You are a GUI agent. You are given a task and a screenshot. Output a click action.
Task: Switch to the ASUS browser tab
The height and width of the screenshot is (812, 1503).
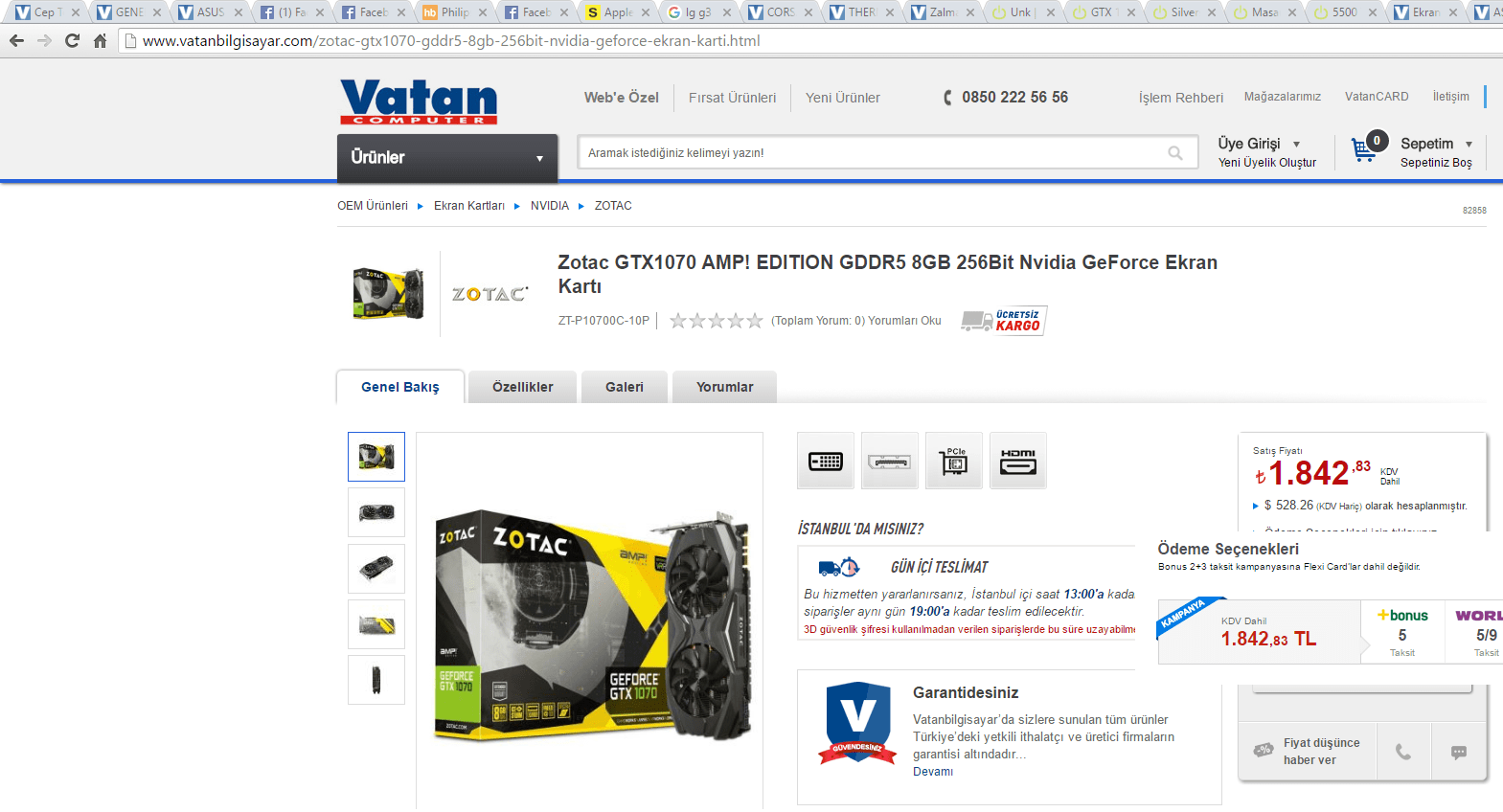coord(210,12)
